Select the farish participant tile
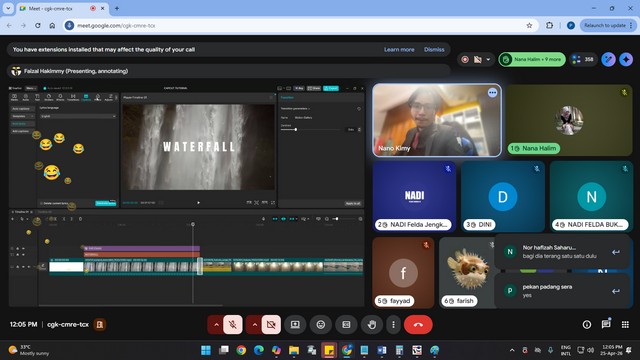This screenshot has height=360, width=640. [x=467, y=273]
